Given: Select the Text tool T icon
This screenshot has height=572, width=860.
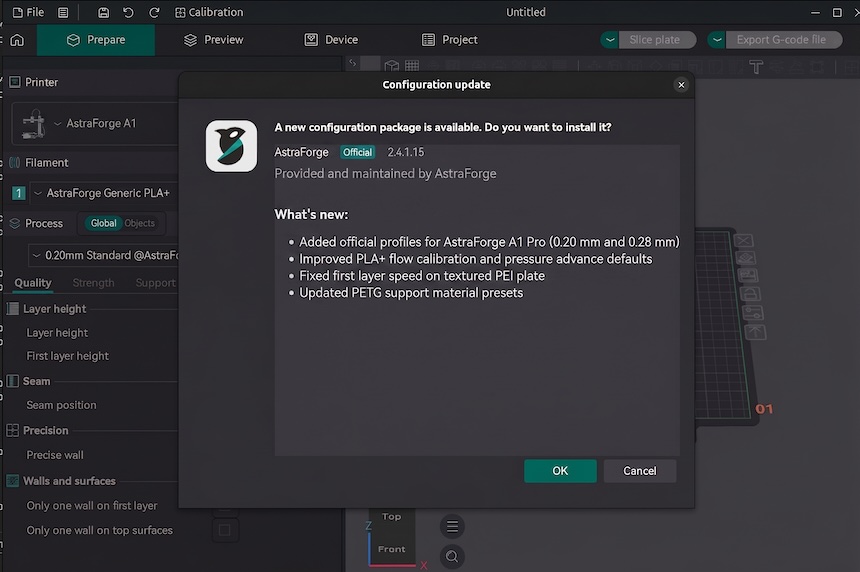Looking at the screenshot, I should tap(756, 67).
